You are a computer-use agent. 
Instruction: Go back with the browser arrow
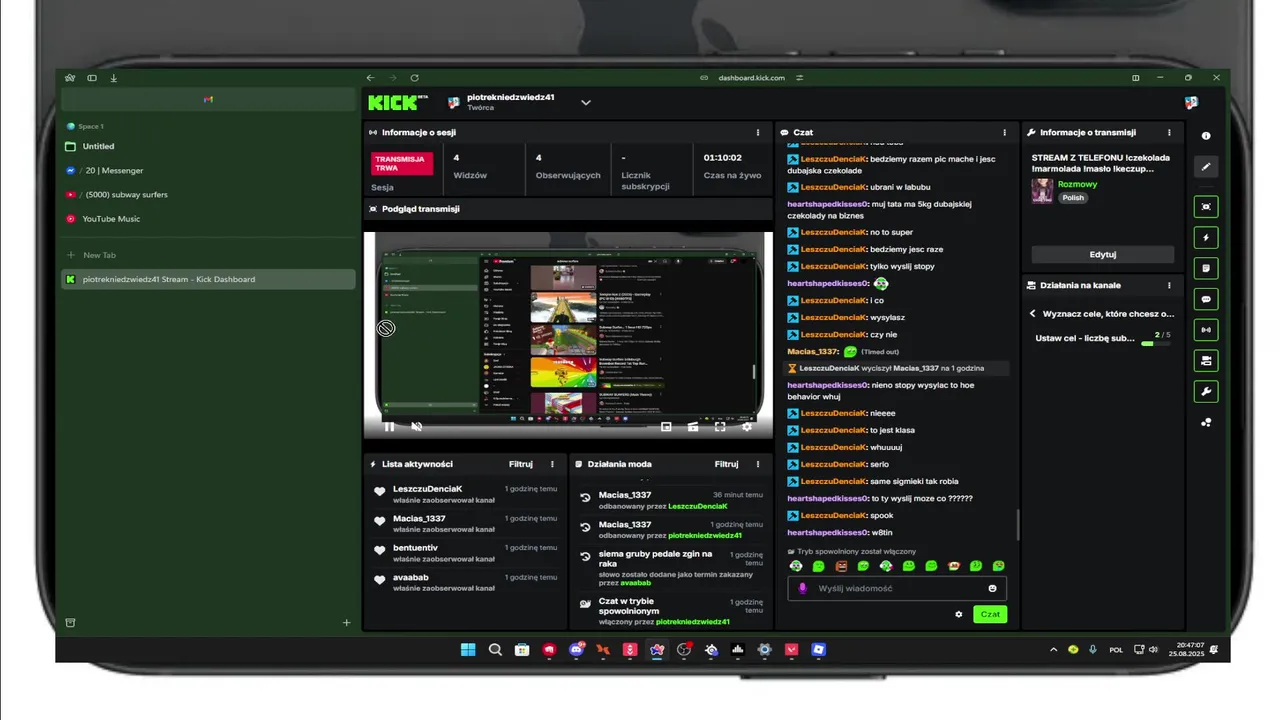pos(370,78)
